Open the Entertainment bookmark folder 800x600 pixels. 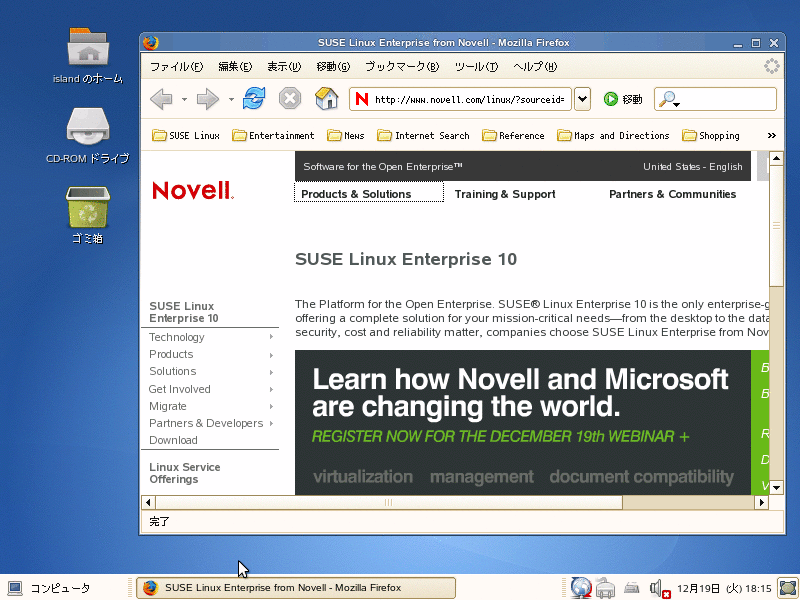tap(273, 135)
